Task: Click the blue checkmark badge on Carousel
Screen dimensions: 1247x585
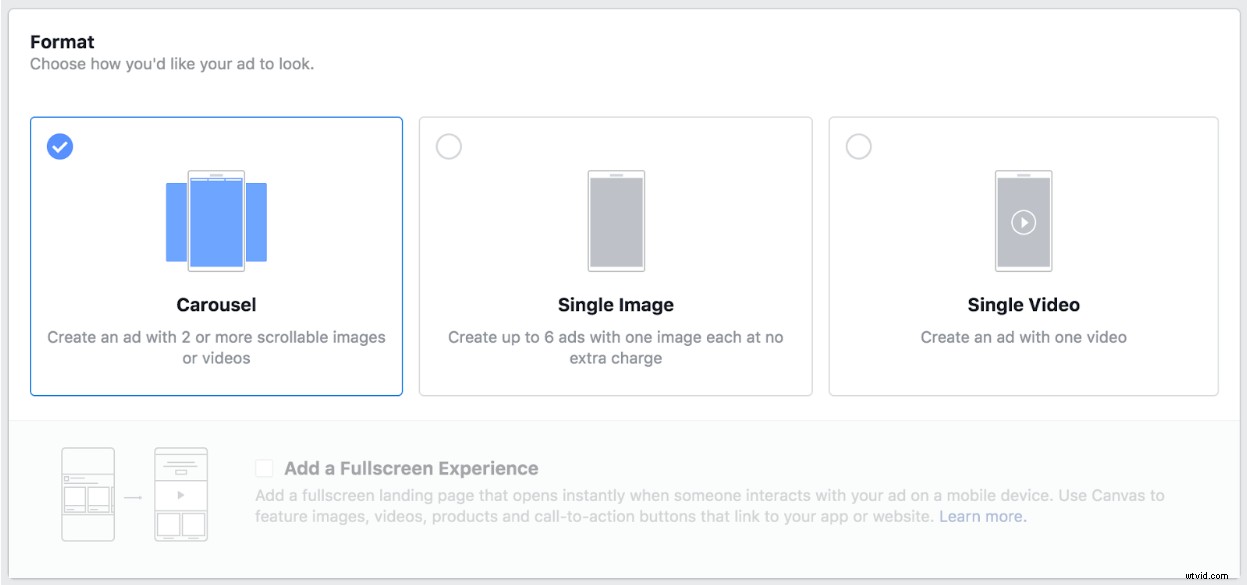Action: click(x=60, y=146)
